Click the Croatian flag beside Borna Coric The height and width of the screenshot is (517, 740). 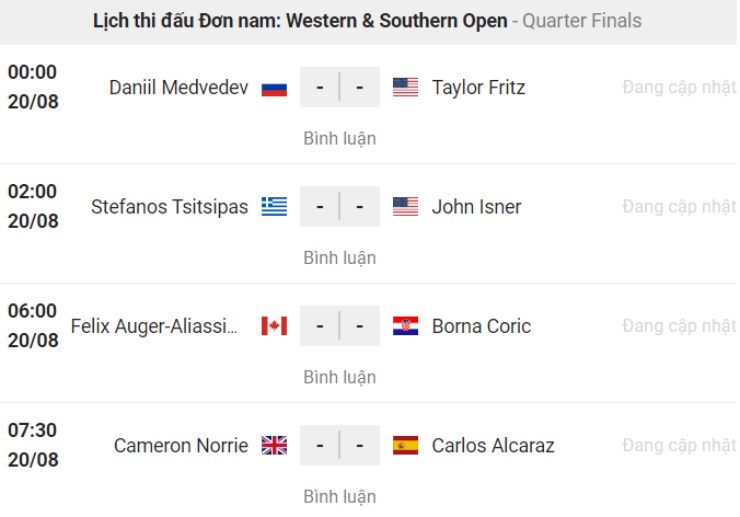406,326
